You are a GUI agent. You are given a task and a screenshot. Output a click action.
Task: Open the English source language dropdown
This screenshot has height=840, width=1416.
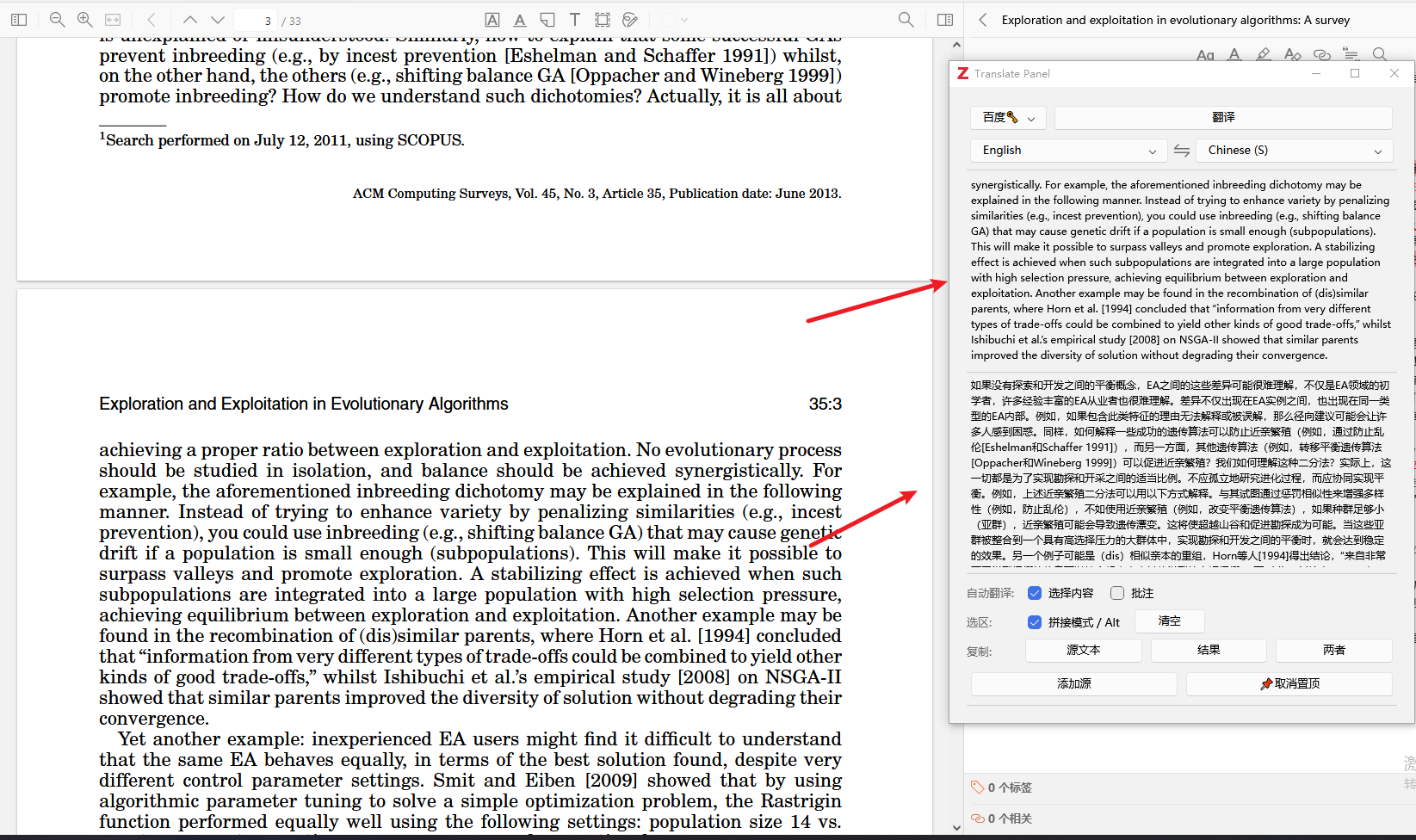[1068, 151]
